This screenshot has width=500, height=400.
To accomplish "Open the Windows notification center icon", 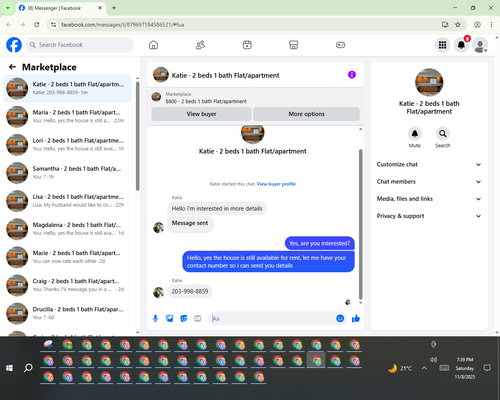I will pos(487,368).
